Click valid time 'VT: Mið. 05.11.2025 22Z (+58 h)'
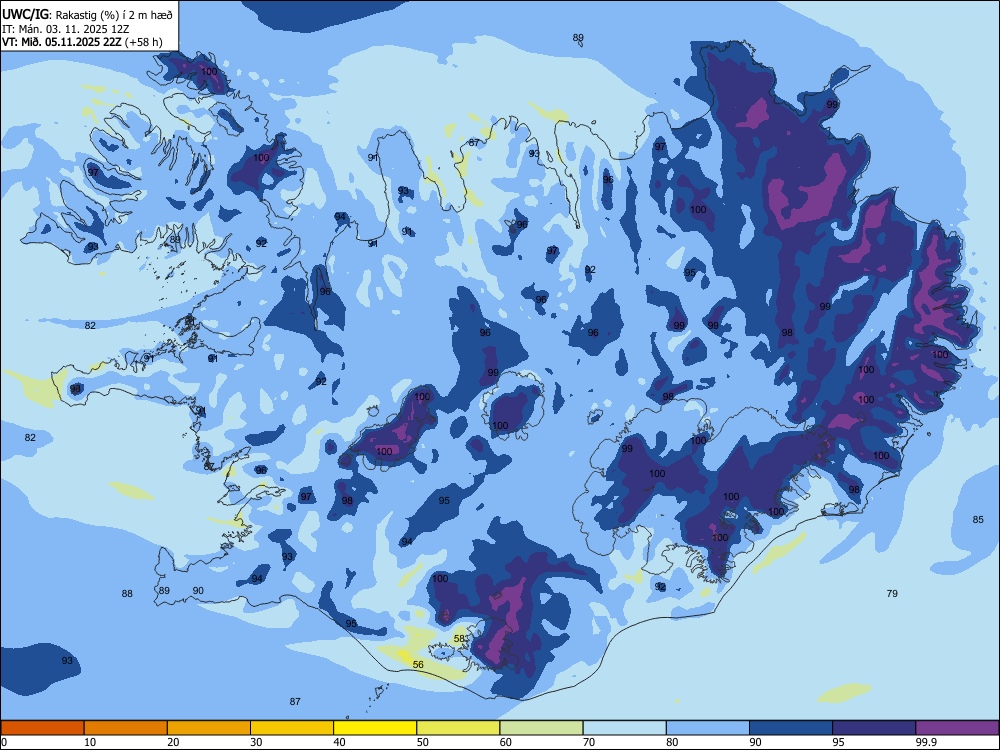The height and width of the screenshot is (750, 1000). (82, 42)
